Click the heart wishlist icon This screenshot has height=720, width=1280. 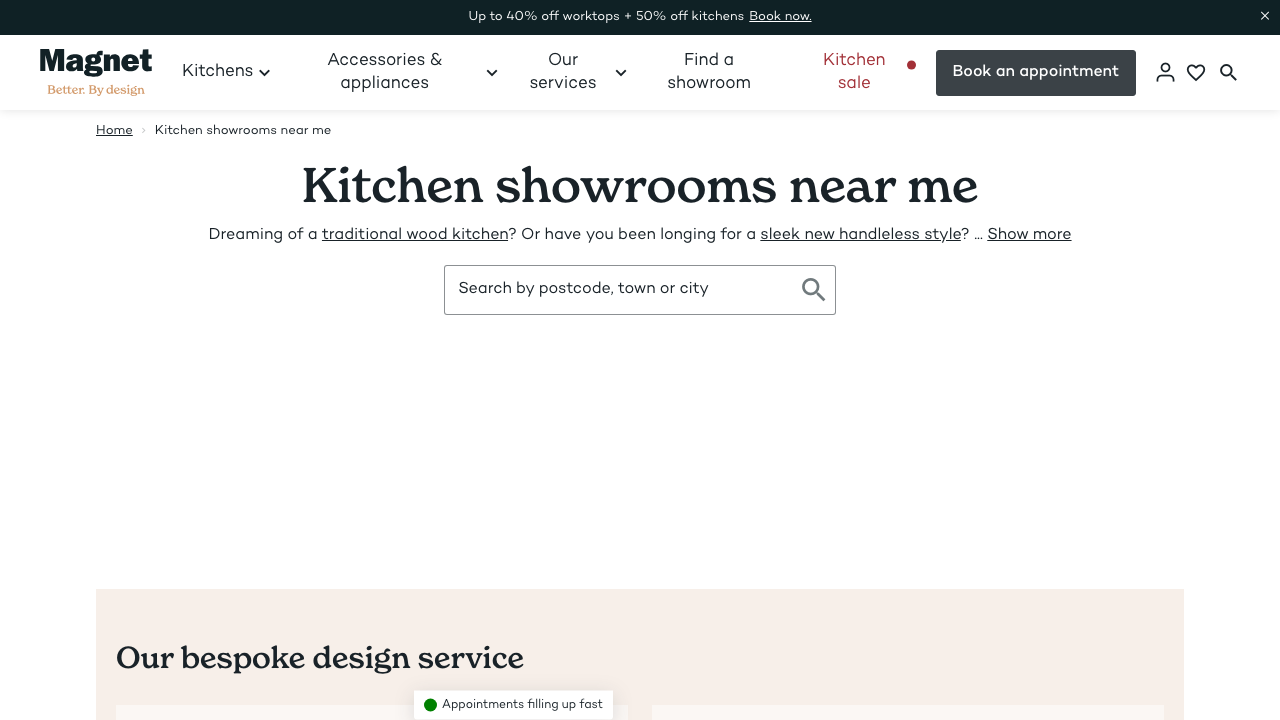[1196, 72]
